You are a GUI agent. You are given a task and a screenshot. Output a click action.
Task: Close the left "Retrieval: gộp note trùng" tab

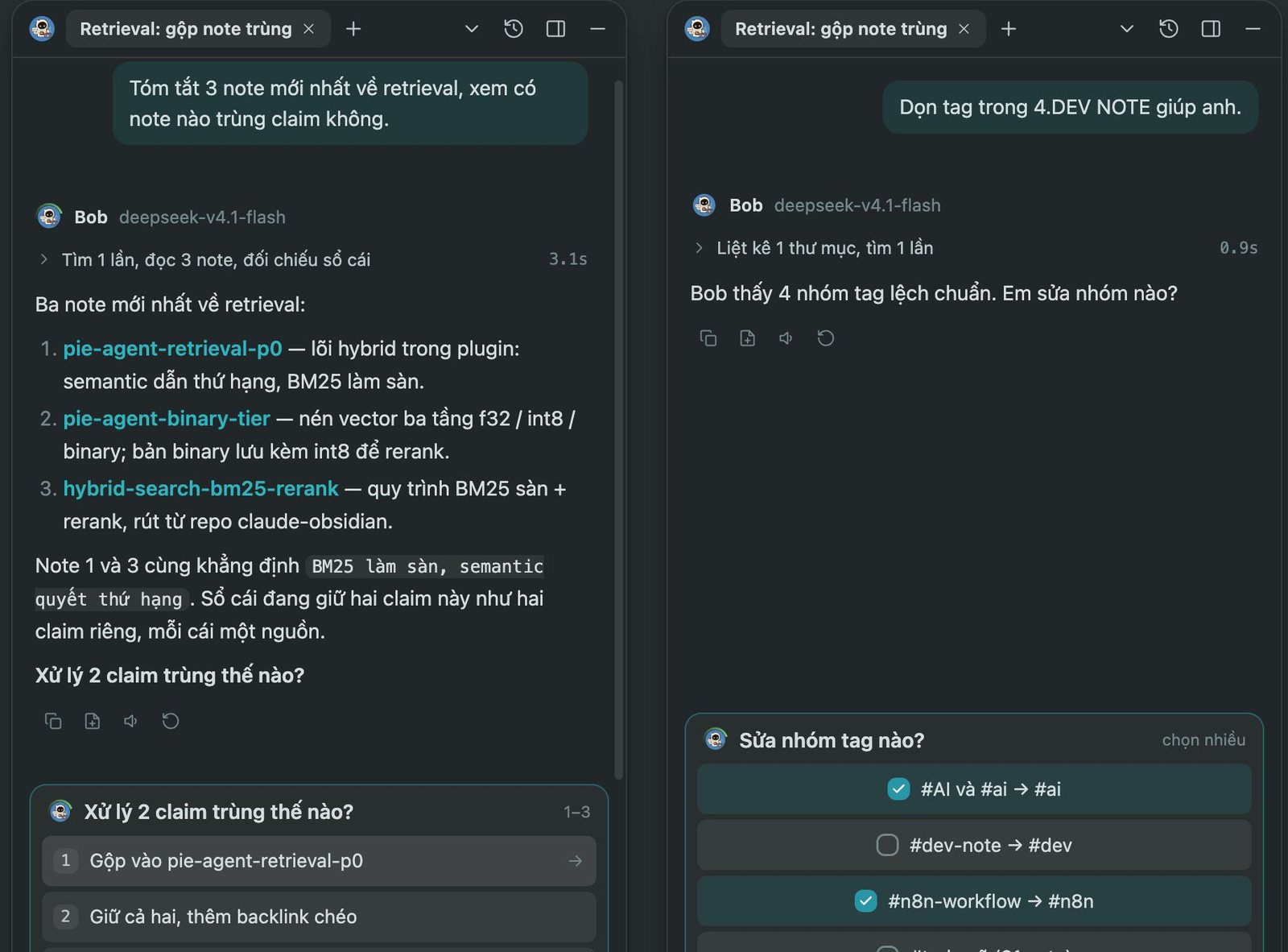point(309,29)
